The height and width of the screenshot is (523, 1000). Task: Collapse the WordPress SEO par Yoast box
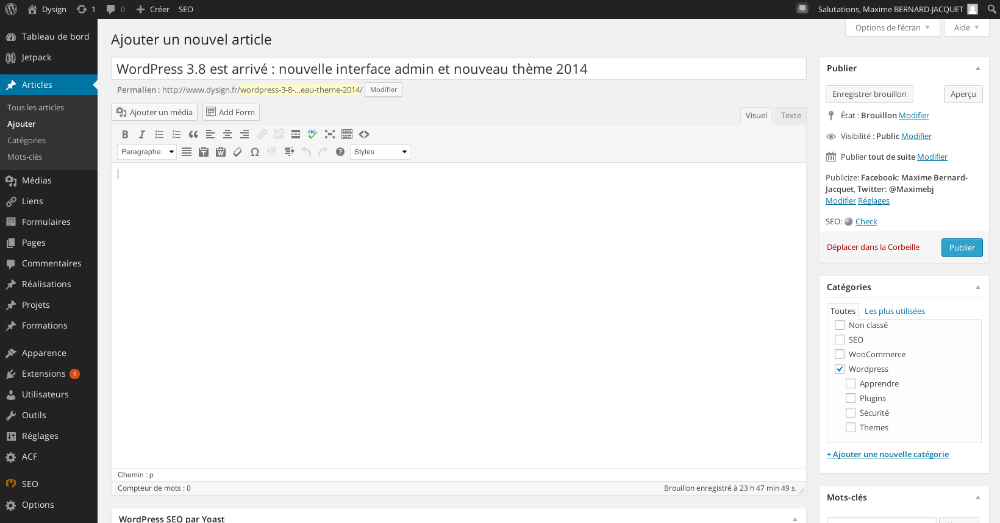795,519
